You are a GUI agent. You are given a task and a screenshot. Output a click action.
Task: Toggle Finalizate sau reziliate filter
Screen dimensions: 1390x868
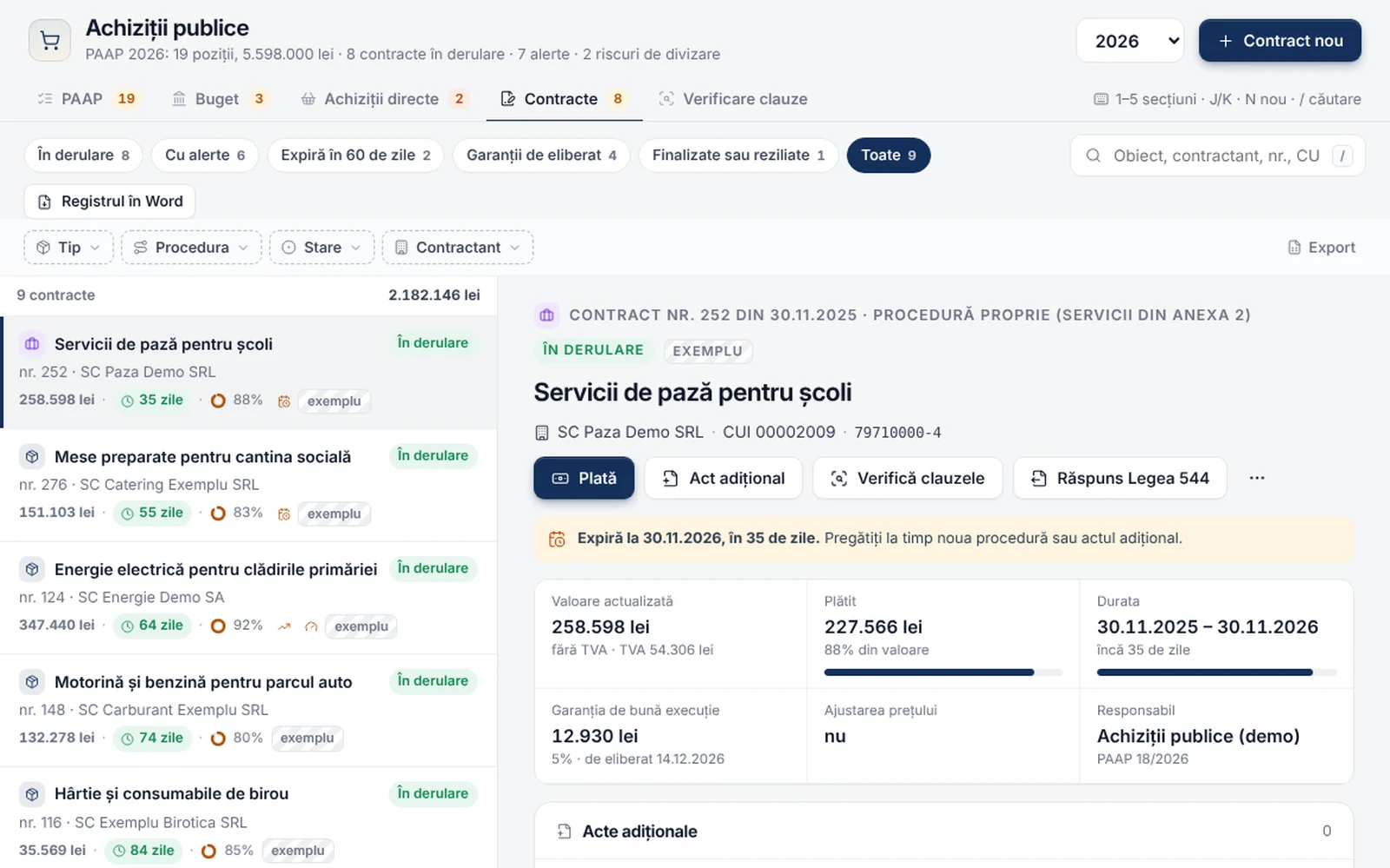click(738, 155)
